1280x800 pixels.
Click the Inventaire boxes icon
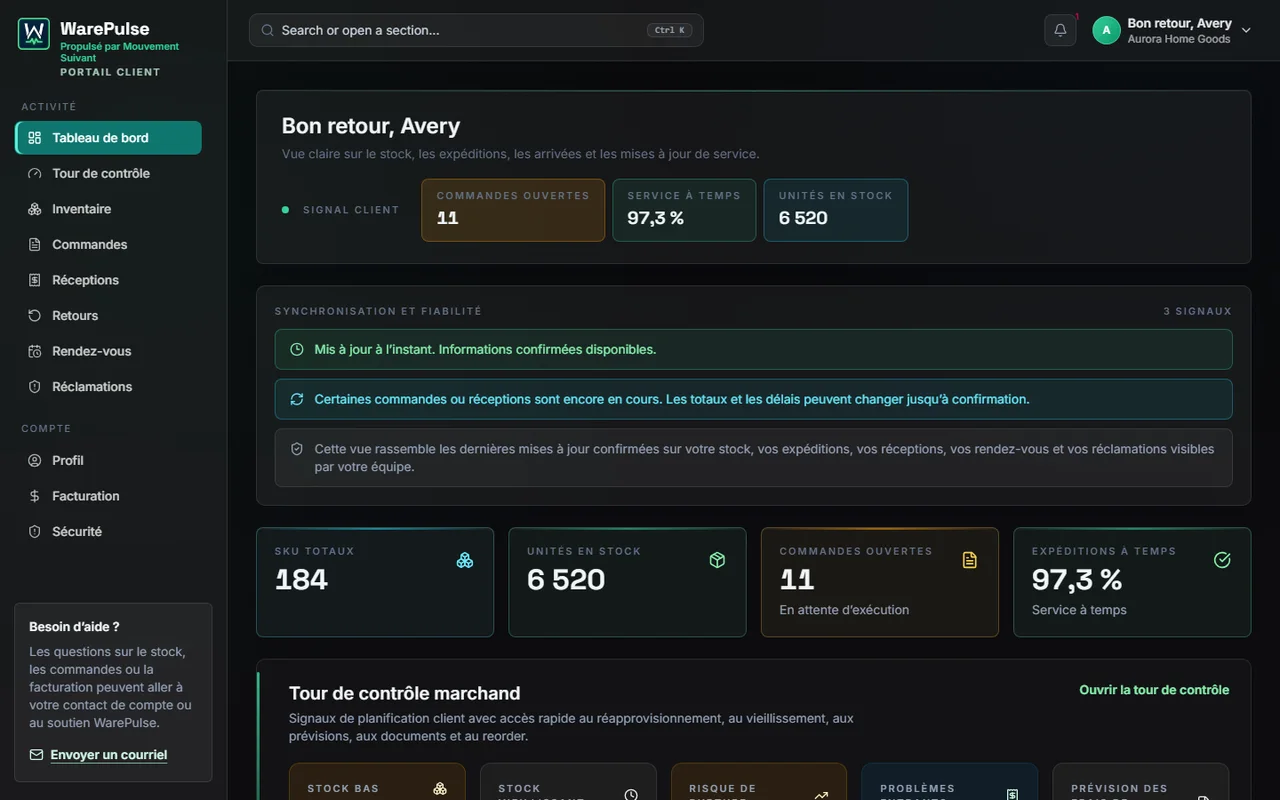(35, 209)
